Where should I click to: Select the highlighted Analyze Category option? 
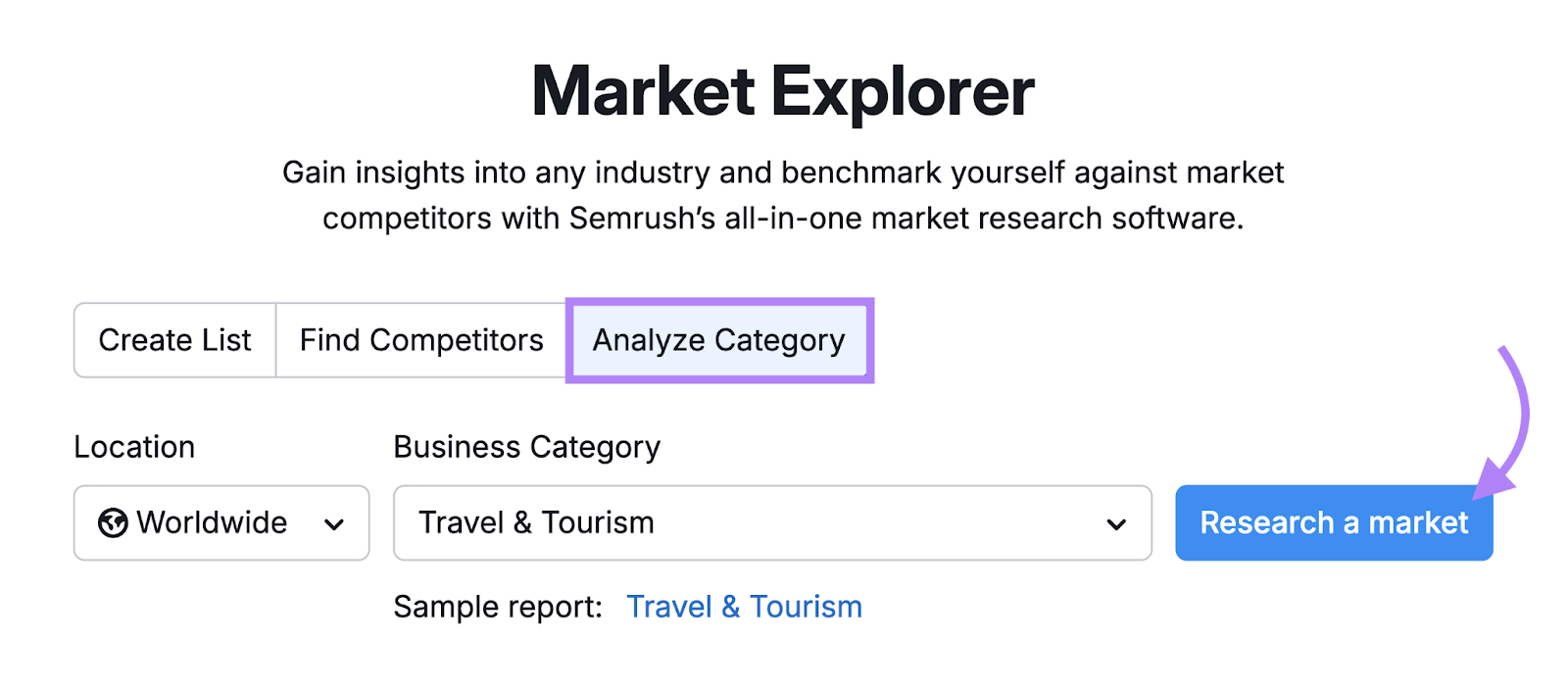coord(718,340)
